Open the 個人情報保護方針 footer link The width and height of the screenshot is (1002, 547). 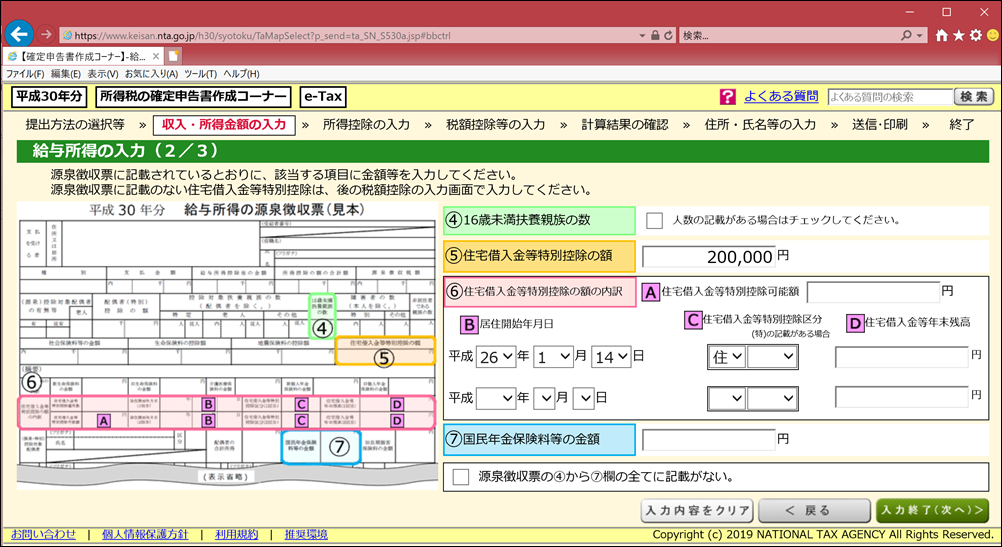tap(145, 534)
